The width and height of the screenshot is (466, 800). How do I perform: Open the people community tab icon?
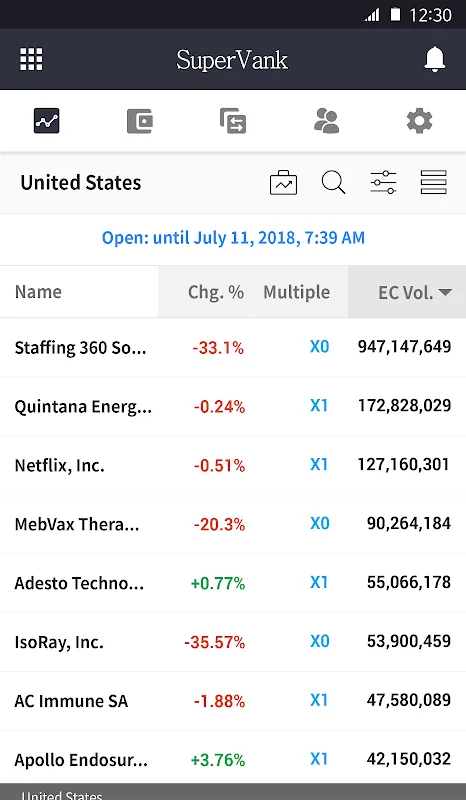327,121
